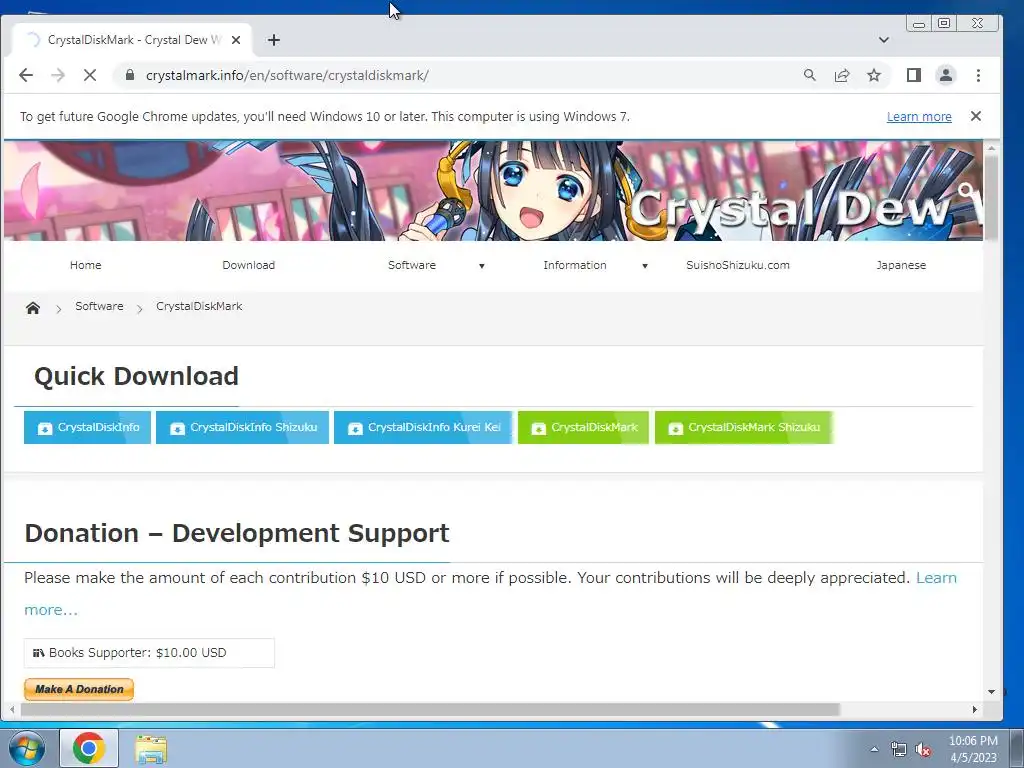
Task: Download CrystalDiskMark Shizuku edition
Action: point(744,427)
